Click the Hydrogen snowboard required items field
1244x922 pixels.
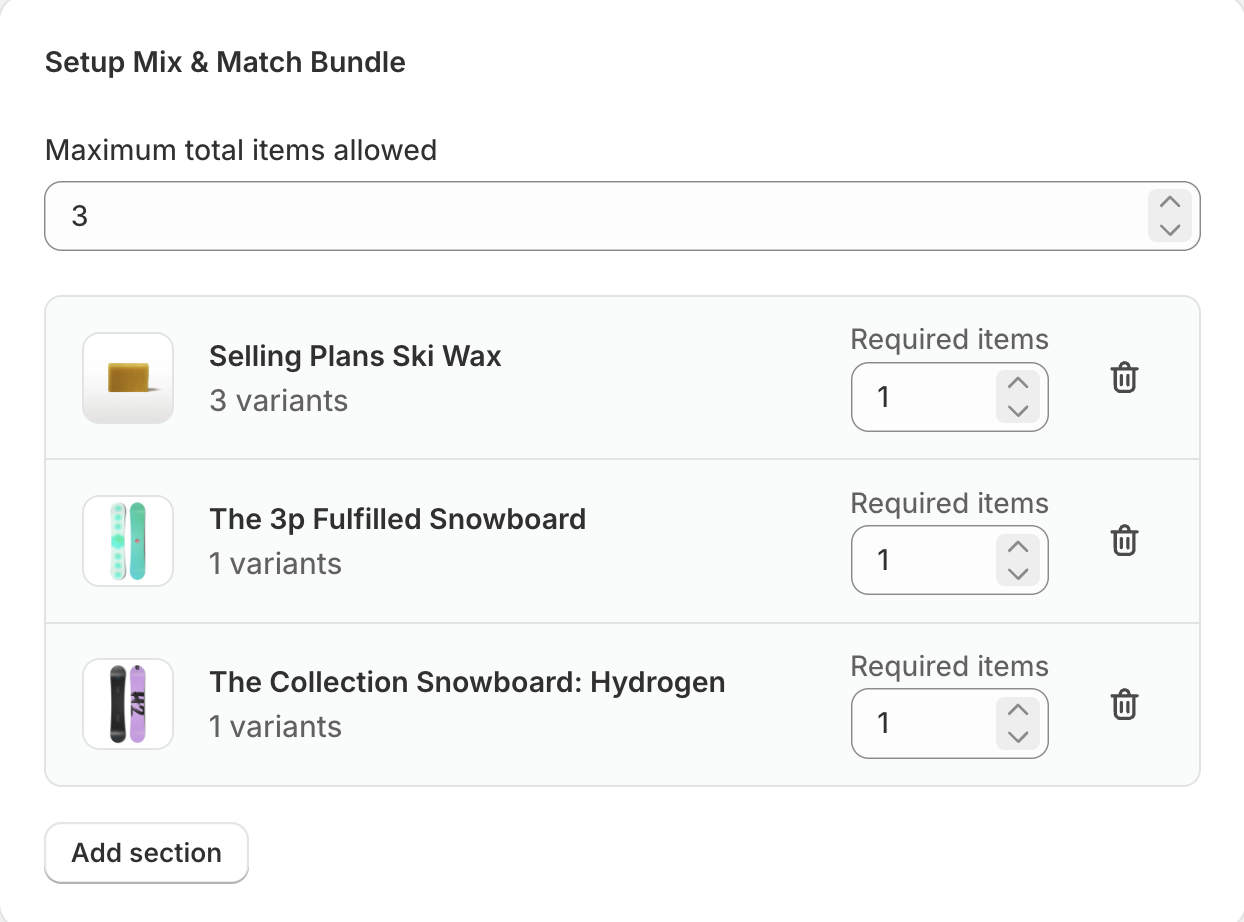coord(922,723)
